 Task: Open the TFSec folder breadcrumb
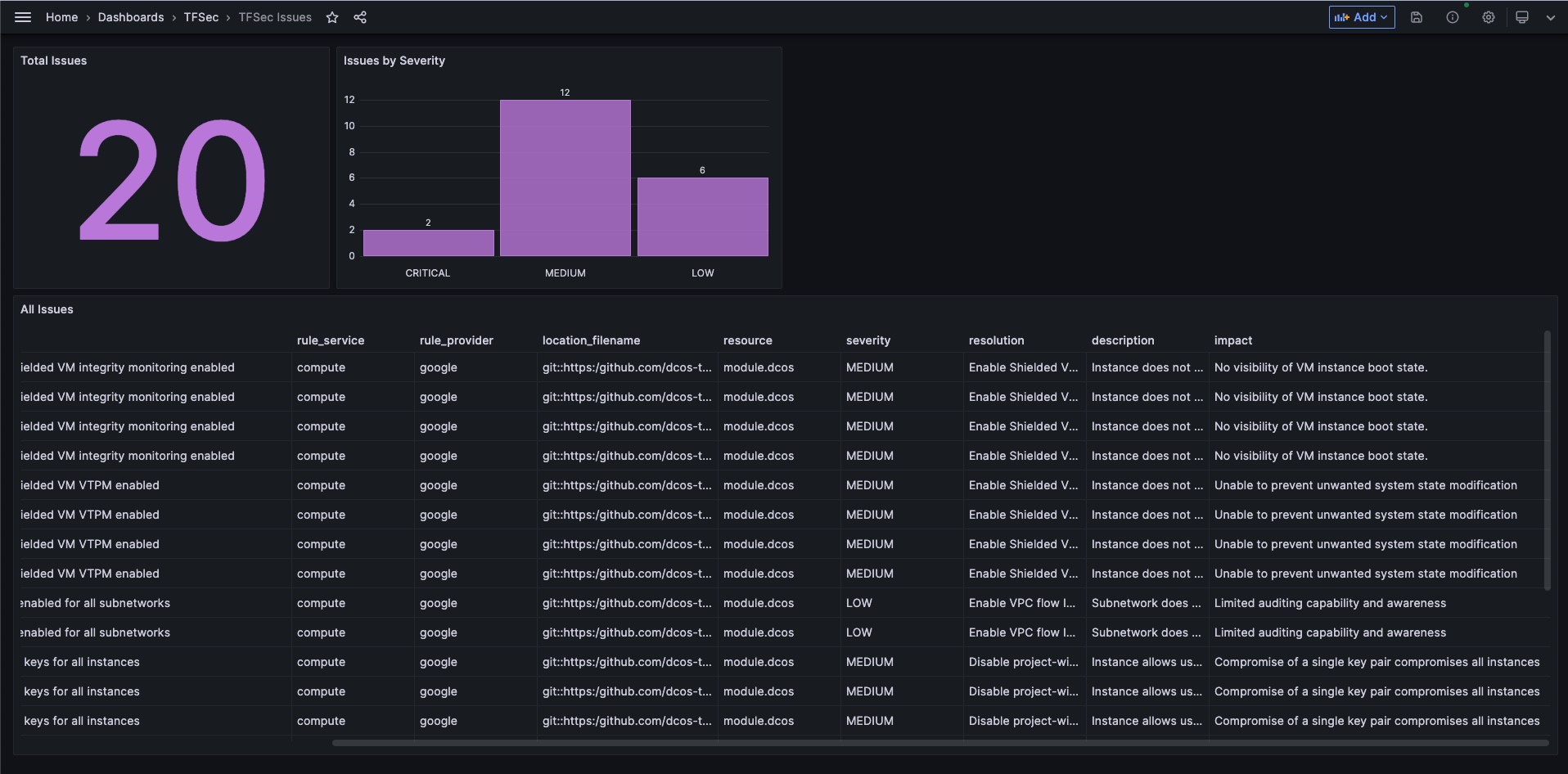(201, 17)
